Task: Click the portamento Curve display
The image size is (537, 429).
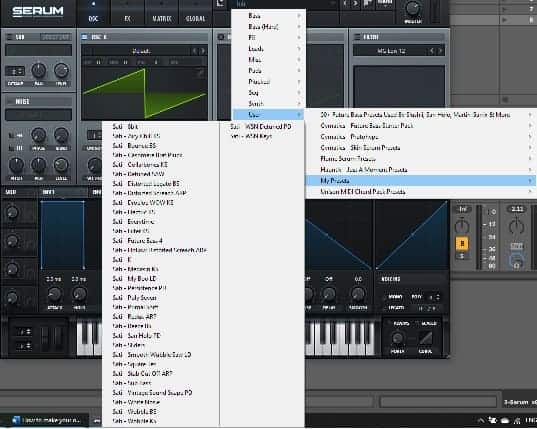Action: [425, 338]
